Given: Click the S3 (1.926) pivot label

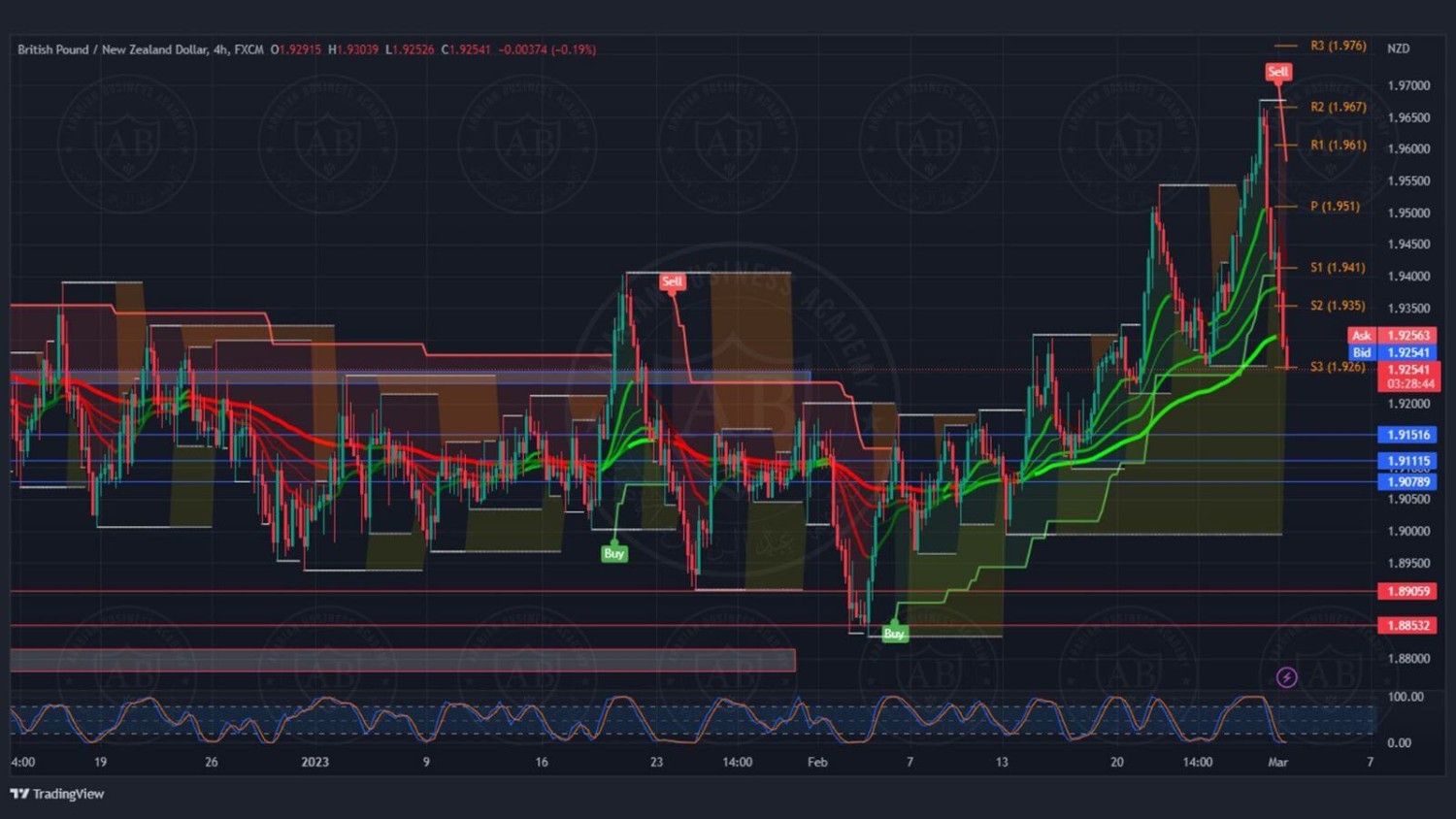Looking at the screenshot, I should click(1338, 367).
